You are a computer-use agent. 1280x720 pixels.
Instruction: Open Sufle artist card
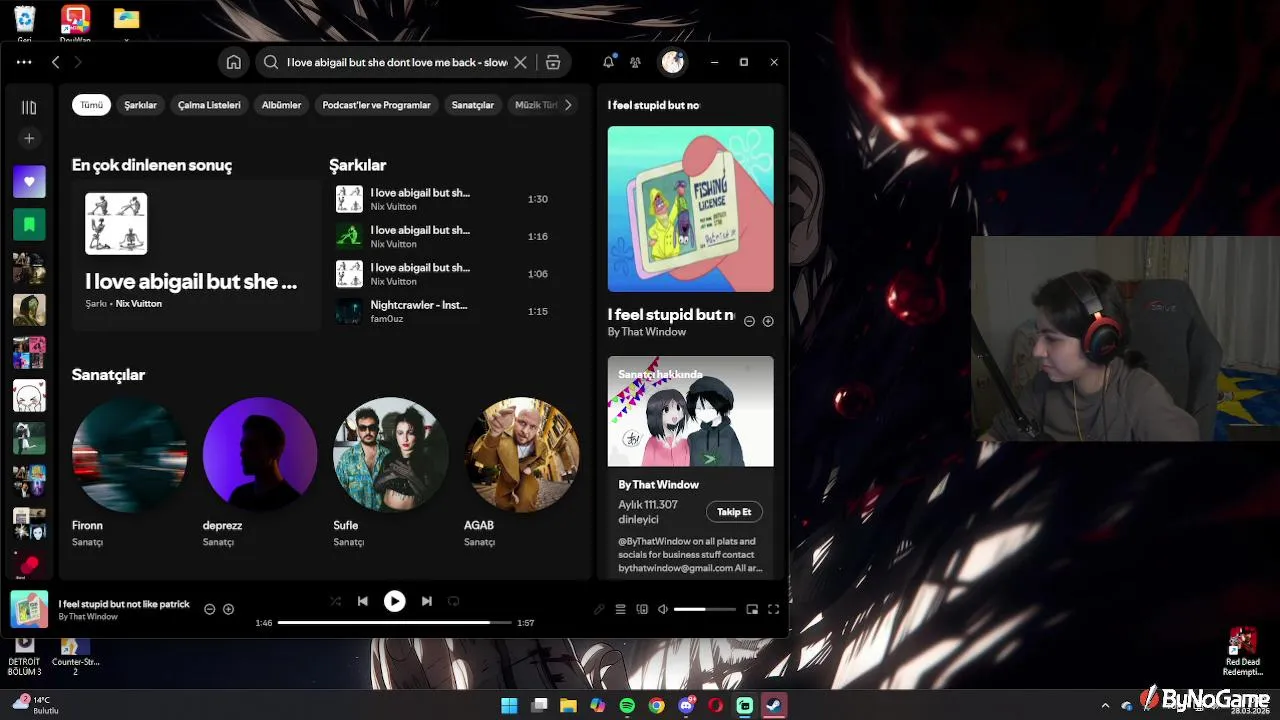coord(391,472)
